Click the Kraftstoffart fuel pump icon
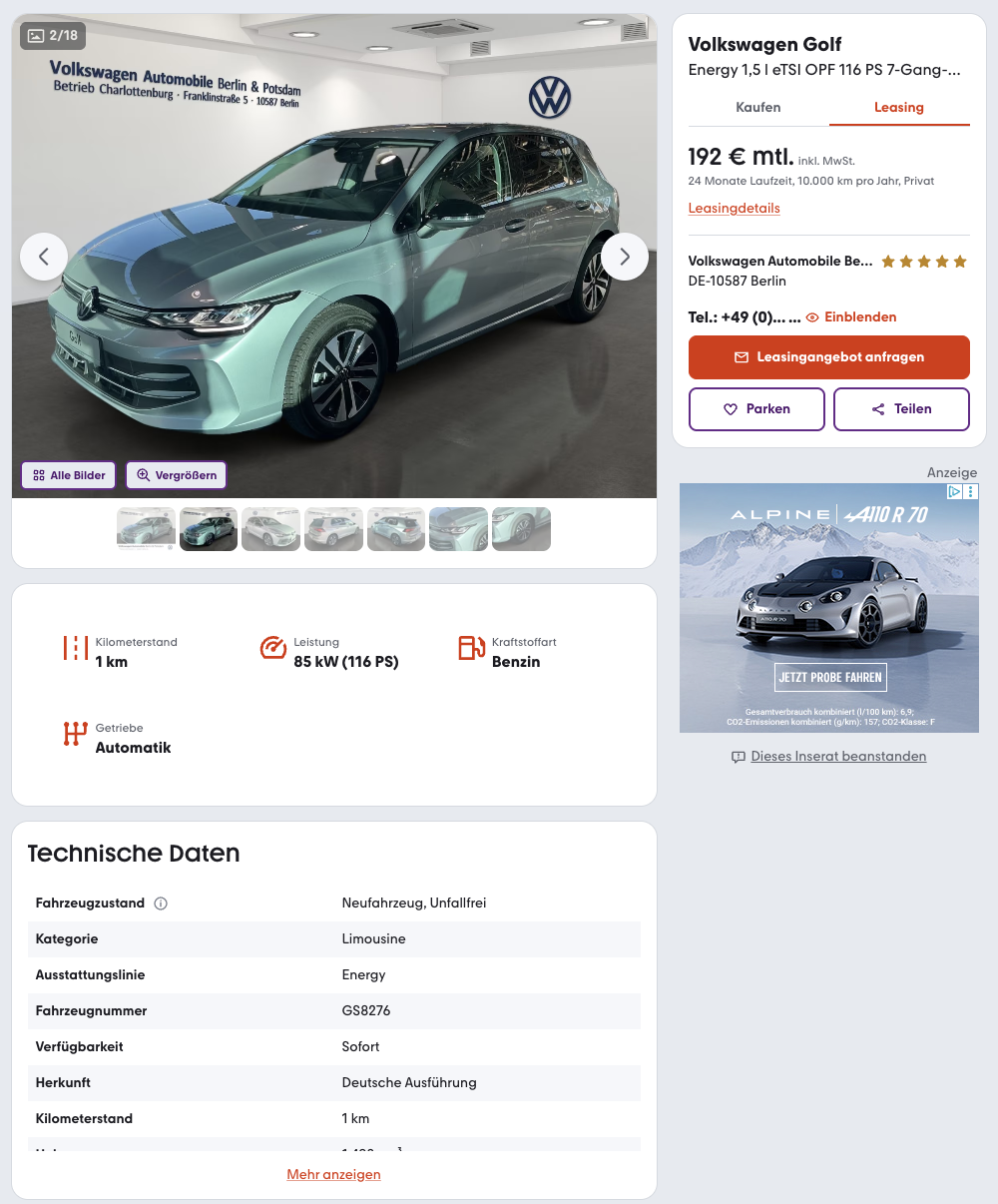 [472, 648]
